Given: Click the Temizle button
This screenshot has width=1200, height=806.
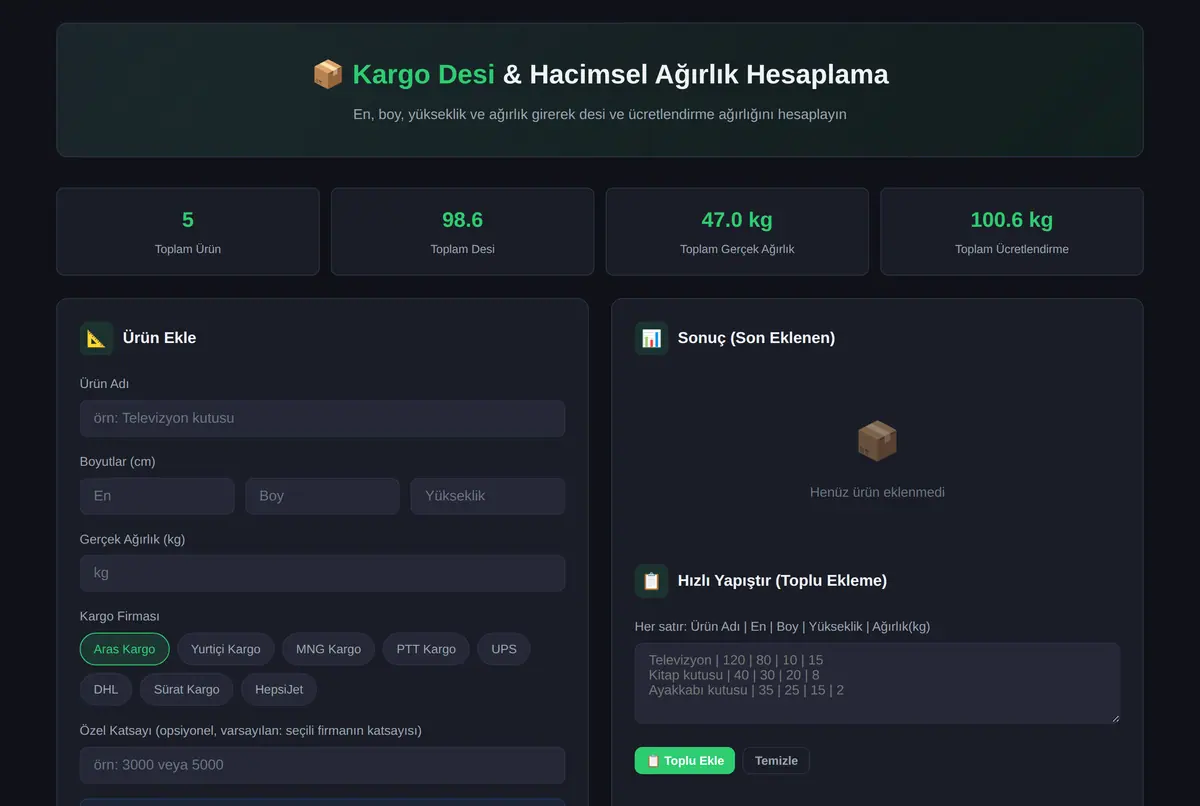Looking at the screenshot, I should [x=776, y=761].
